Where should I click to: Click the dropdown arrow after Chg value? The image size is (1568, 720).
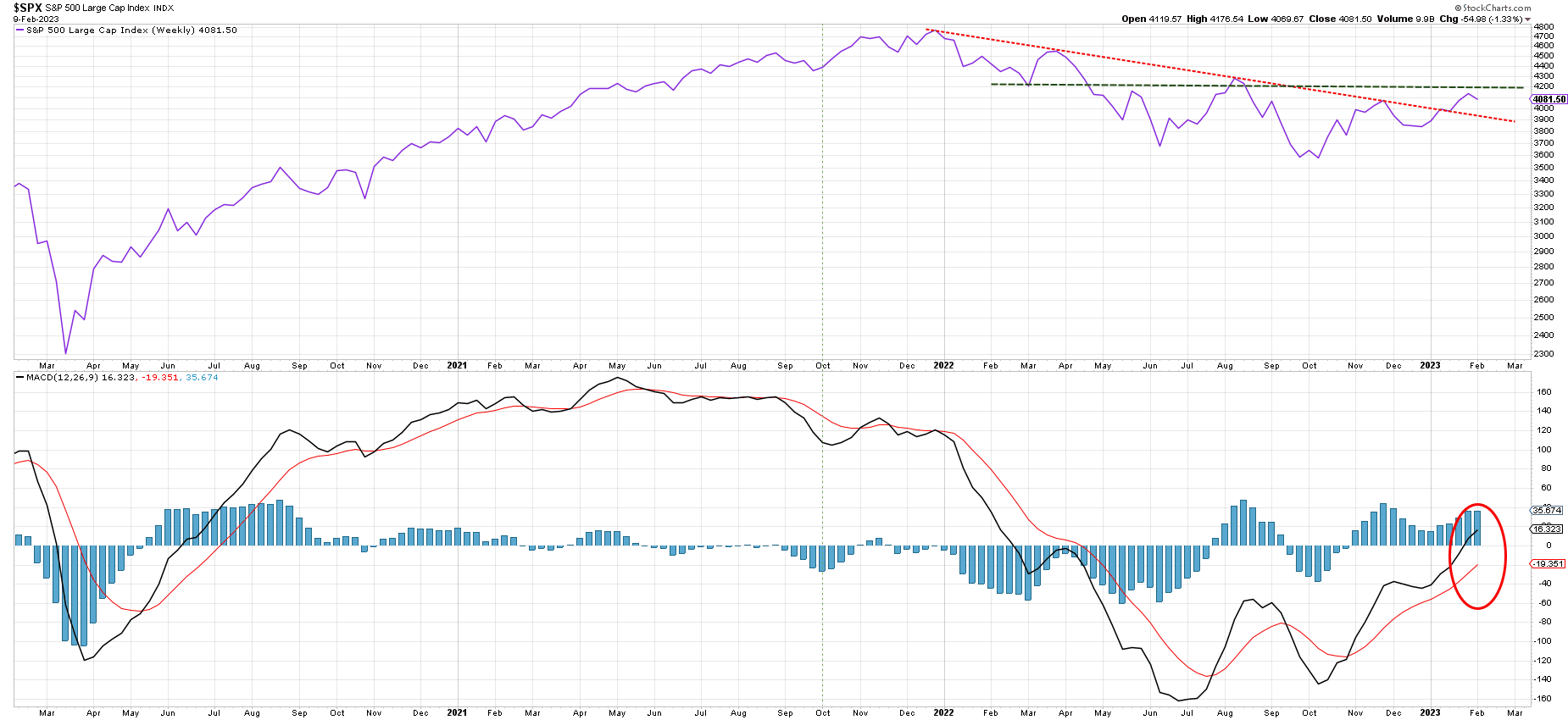click(x=1528, y=19)
